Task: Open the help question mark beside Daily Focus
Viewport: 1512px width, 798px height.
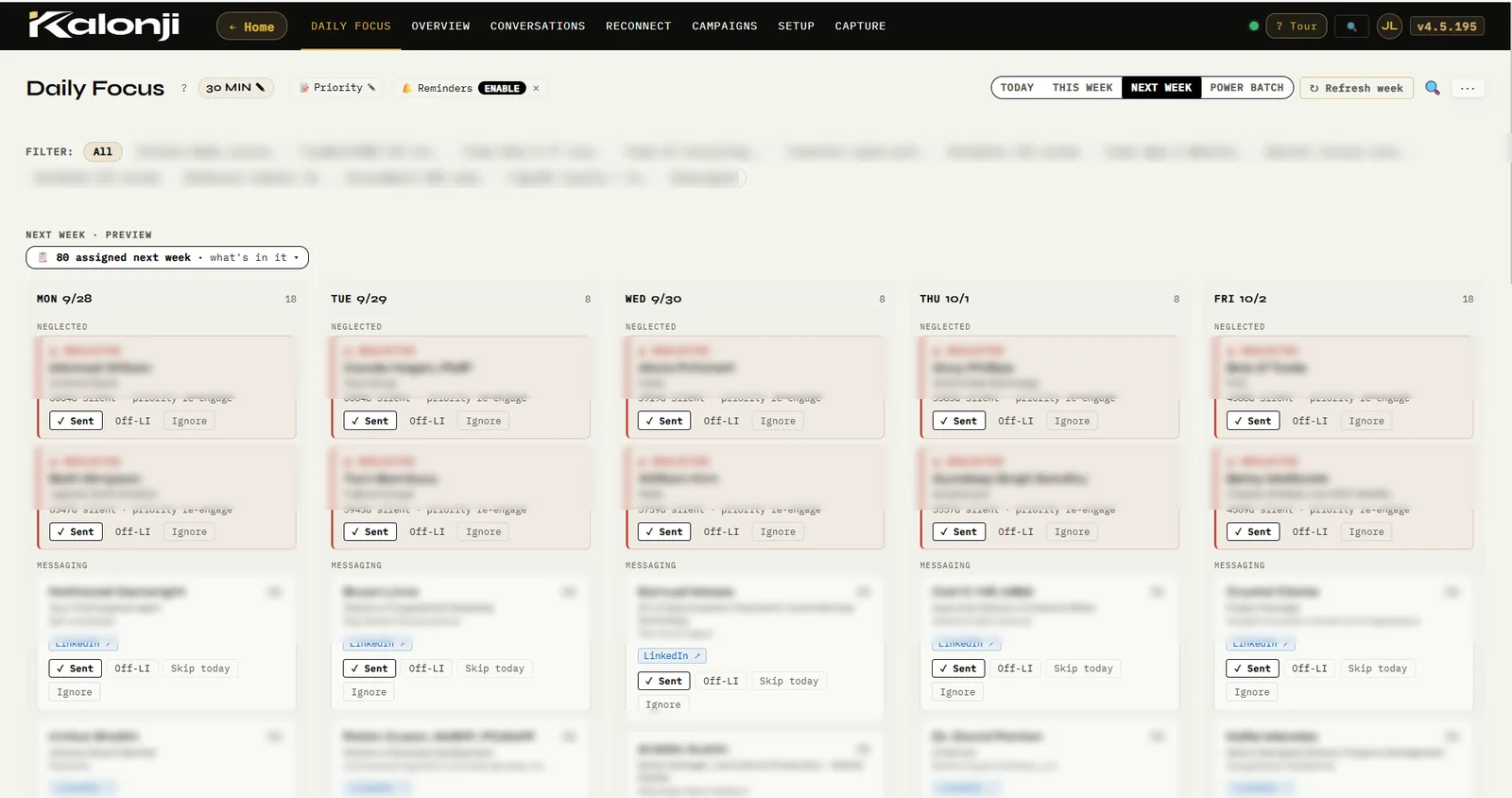Action: (183, 88)
